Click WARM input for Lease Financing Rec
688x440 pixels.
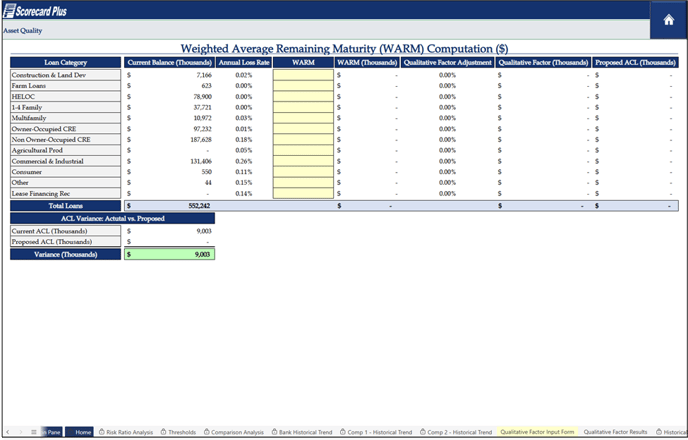tap(303, 193)
